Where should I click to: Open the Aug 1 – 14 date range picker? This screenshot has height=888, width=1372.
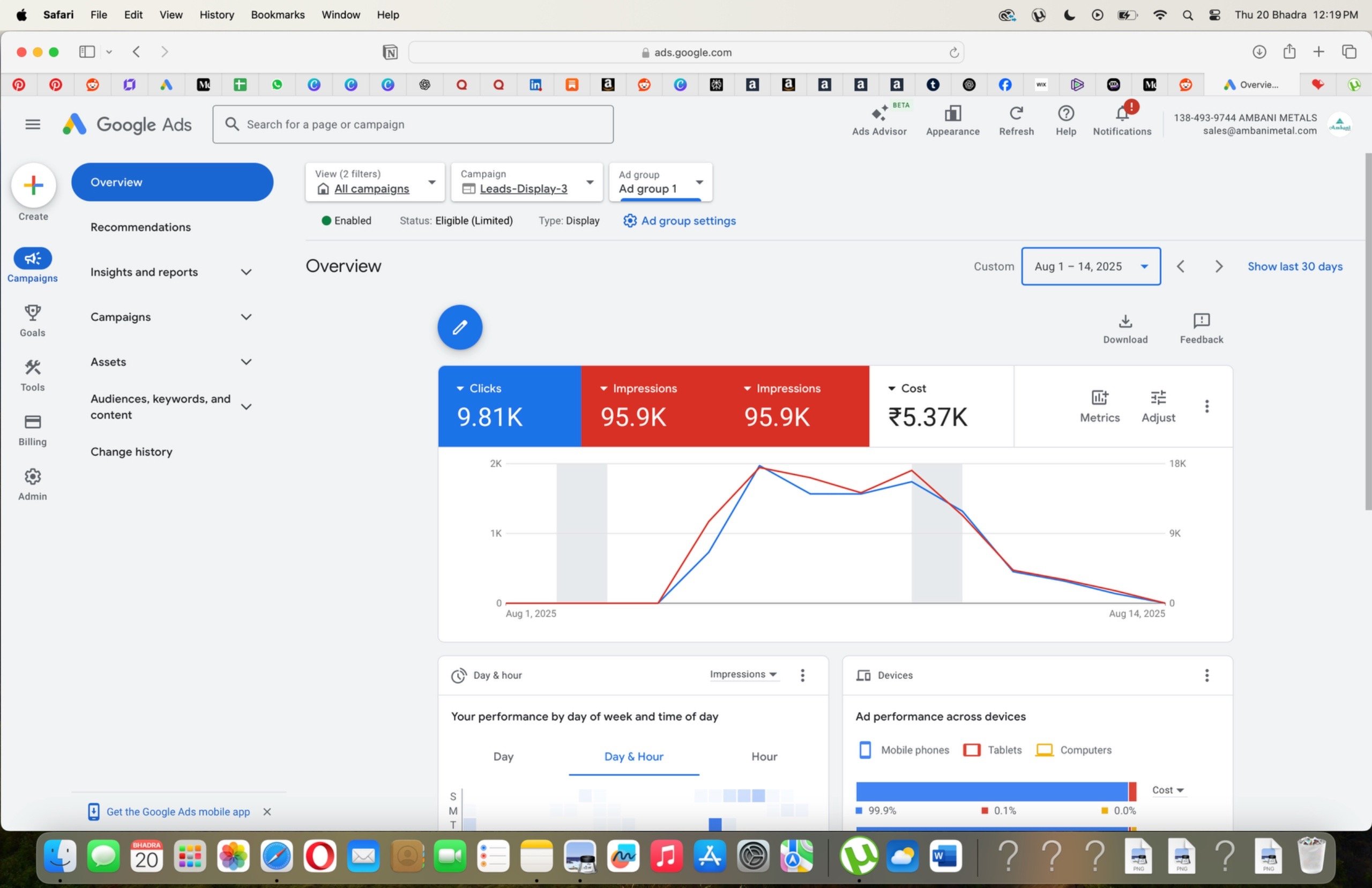tap(1090, 266)
